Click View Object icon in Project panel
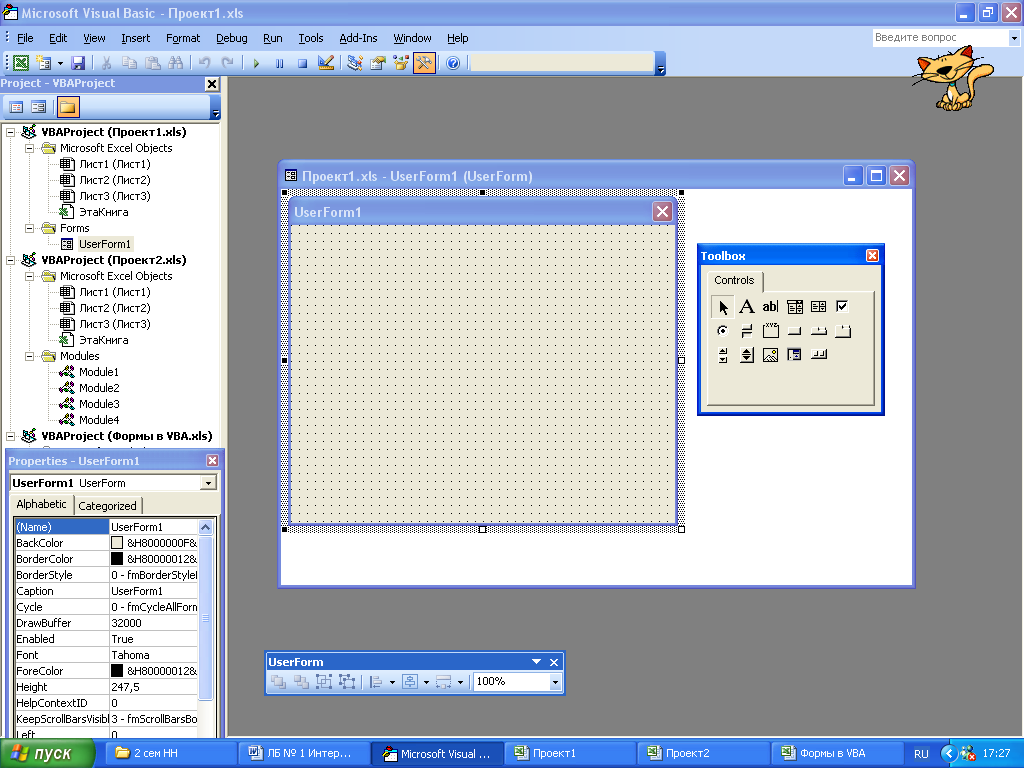 coord(39,106)
